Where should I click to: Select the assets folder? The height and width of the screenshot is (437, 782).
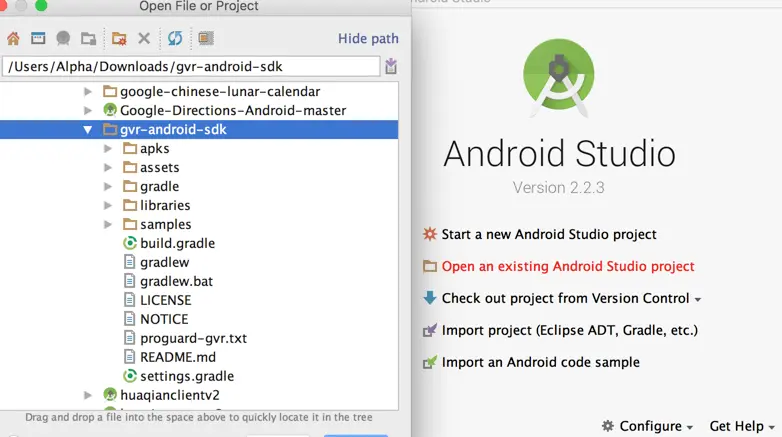click(160, 168)
